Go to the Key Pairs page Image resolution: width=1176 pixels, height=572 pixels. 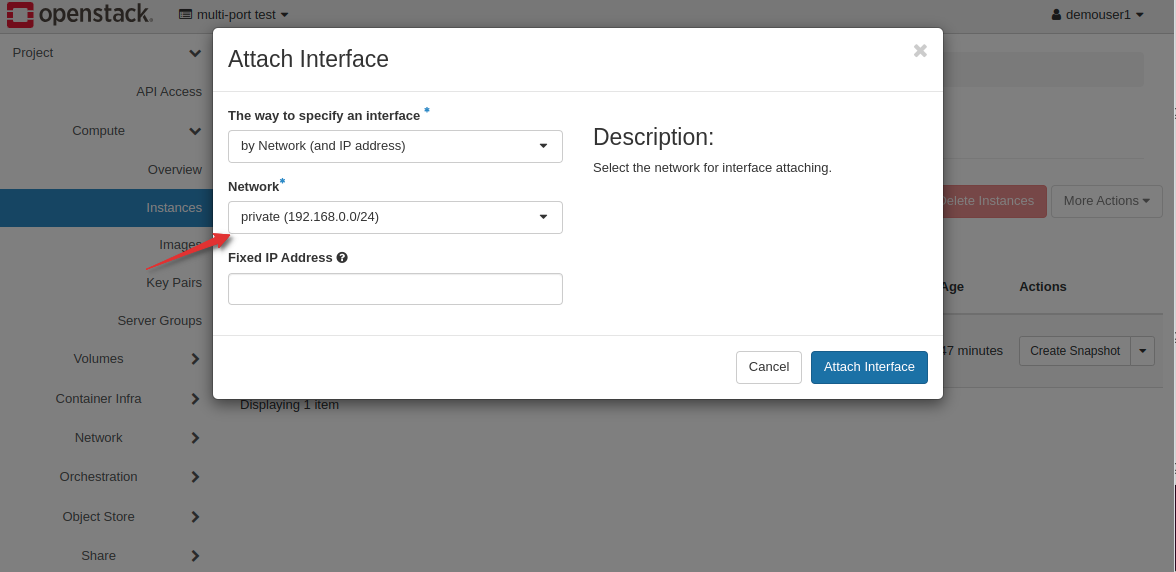174,283
